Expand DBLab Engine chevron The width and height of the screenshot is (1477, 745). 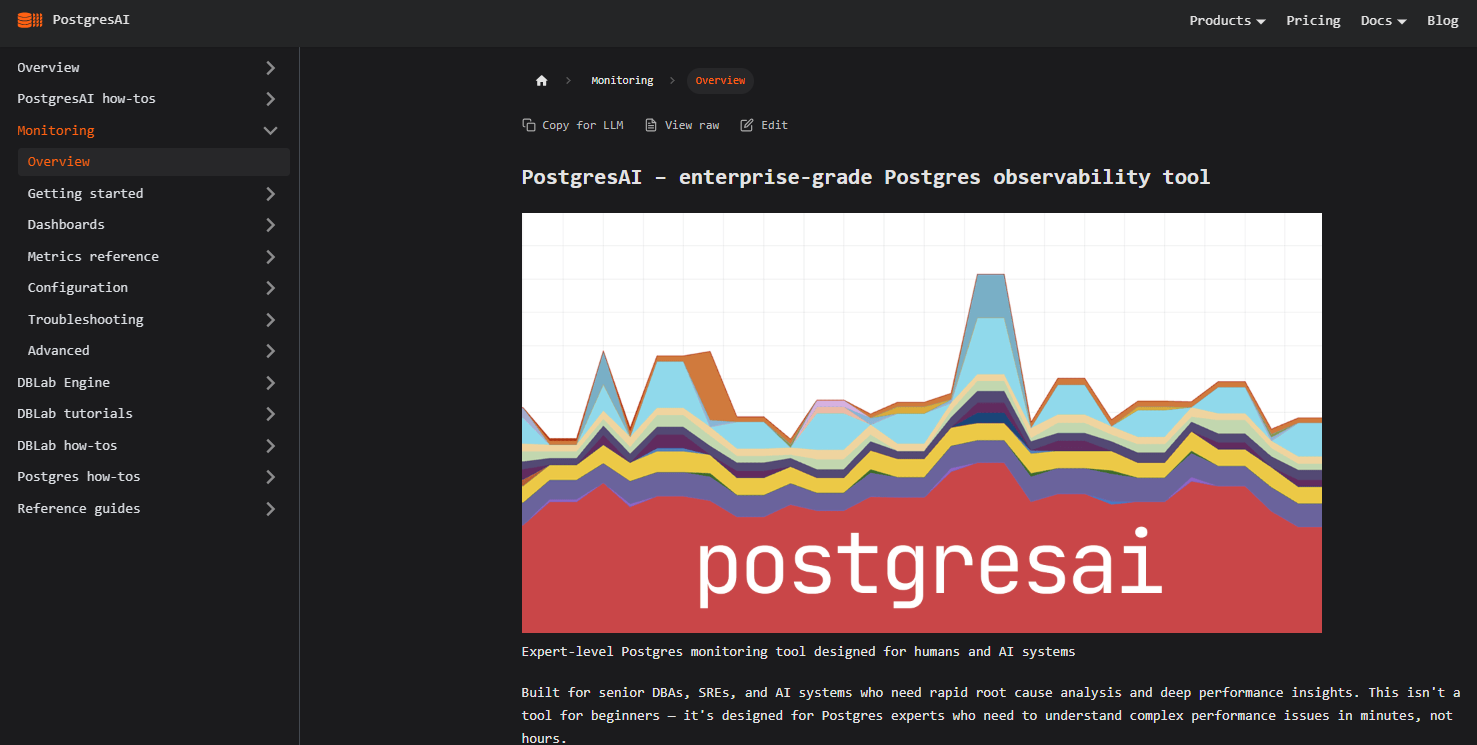(x=270, y=383)
